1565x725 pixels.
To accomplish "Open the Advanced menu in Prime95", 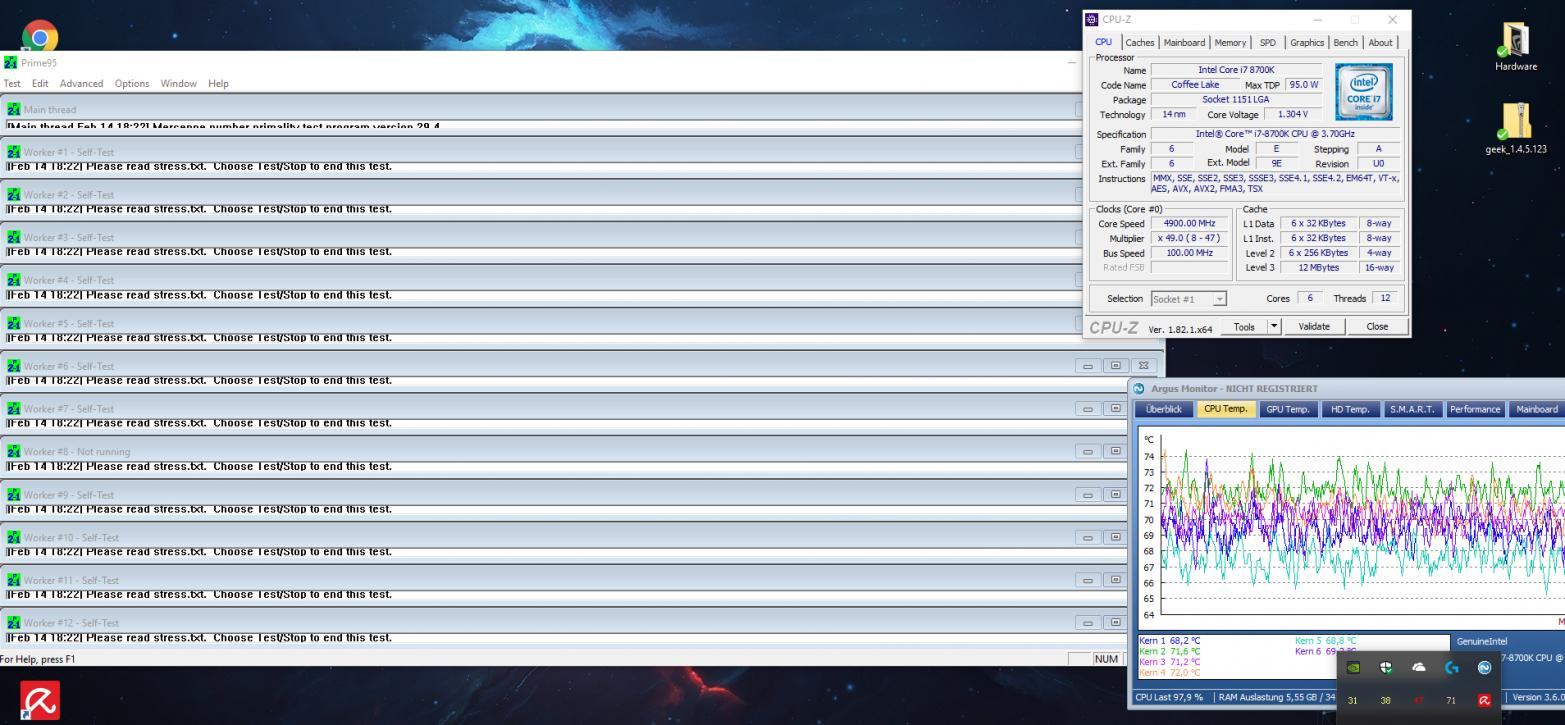I will (x=81, y=83).
